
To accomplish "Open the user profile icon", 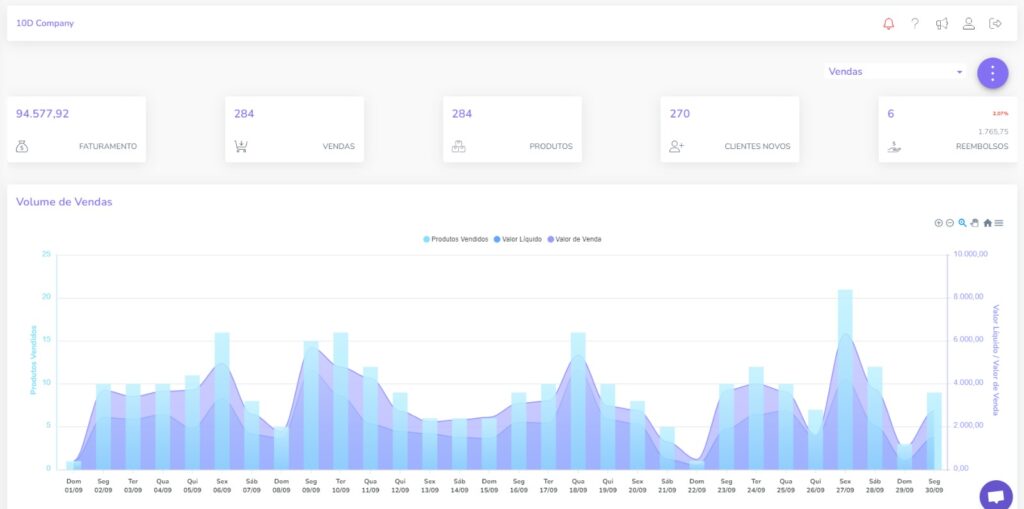I will [x=968, y=24].
